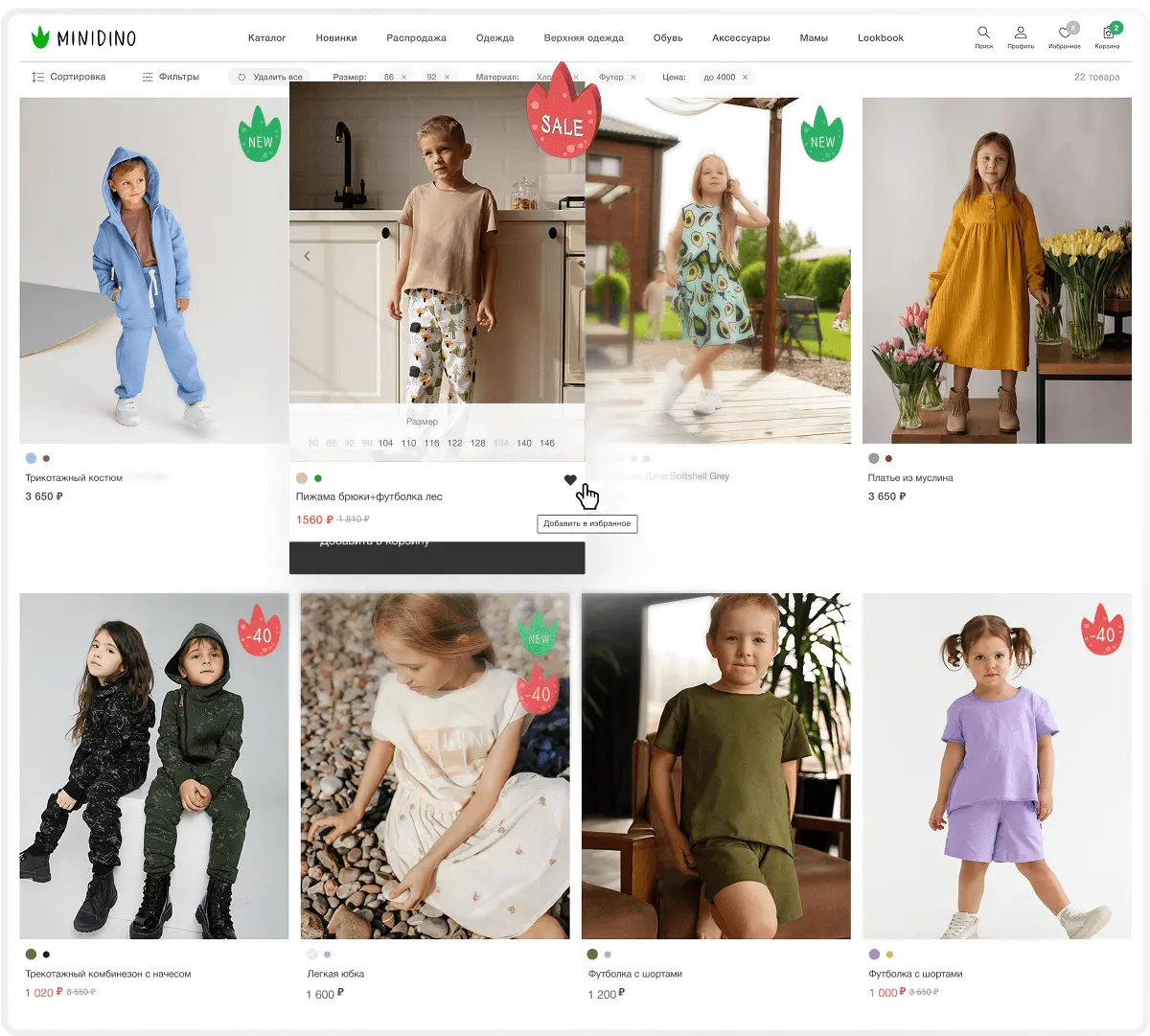
Task: Go to the Распродажа menu section
Action: pos(416,38)
